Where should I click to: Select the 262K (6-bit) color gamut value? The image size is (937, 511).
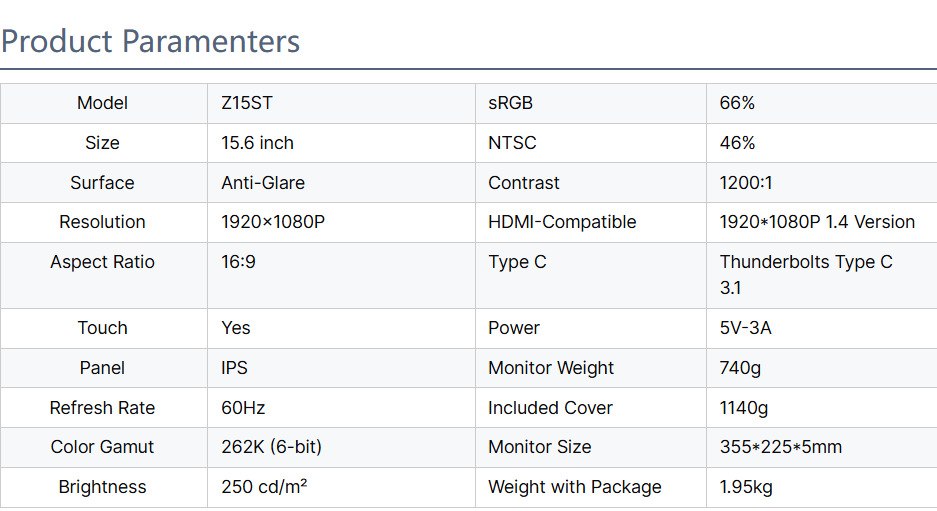coord(271,447)
